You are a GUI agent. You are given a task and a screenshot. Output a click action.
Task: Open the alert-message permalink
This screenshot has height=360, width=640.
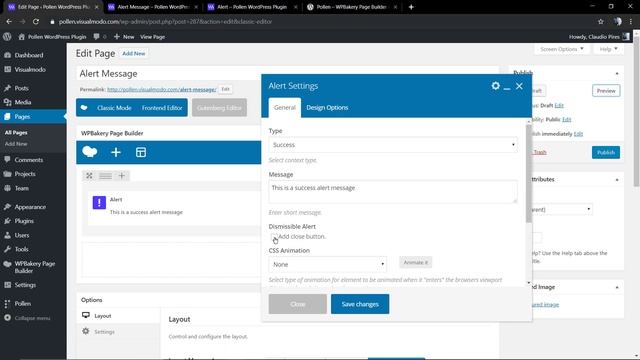tap(162, 89)
